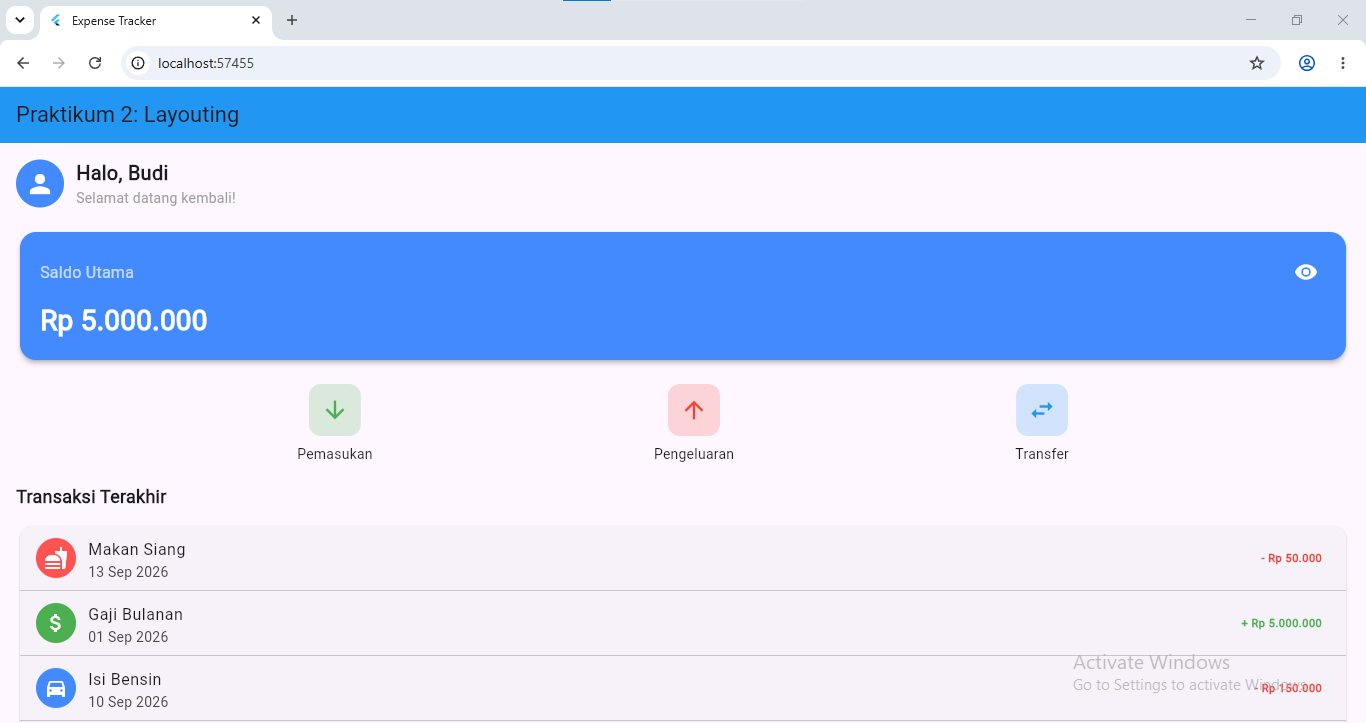Image resolution: width=1366 pixels, height=723 pixels.
Task: Click the Saldo Utama label
Action: (87, 272)
